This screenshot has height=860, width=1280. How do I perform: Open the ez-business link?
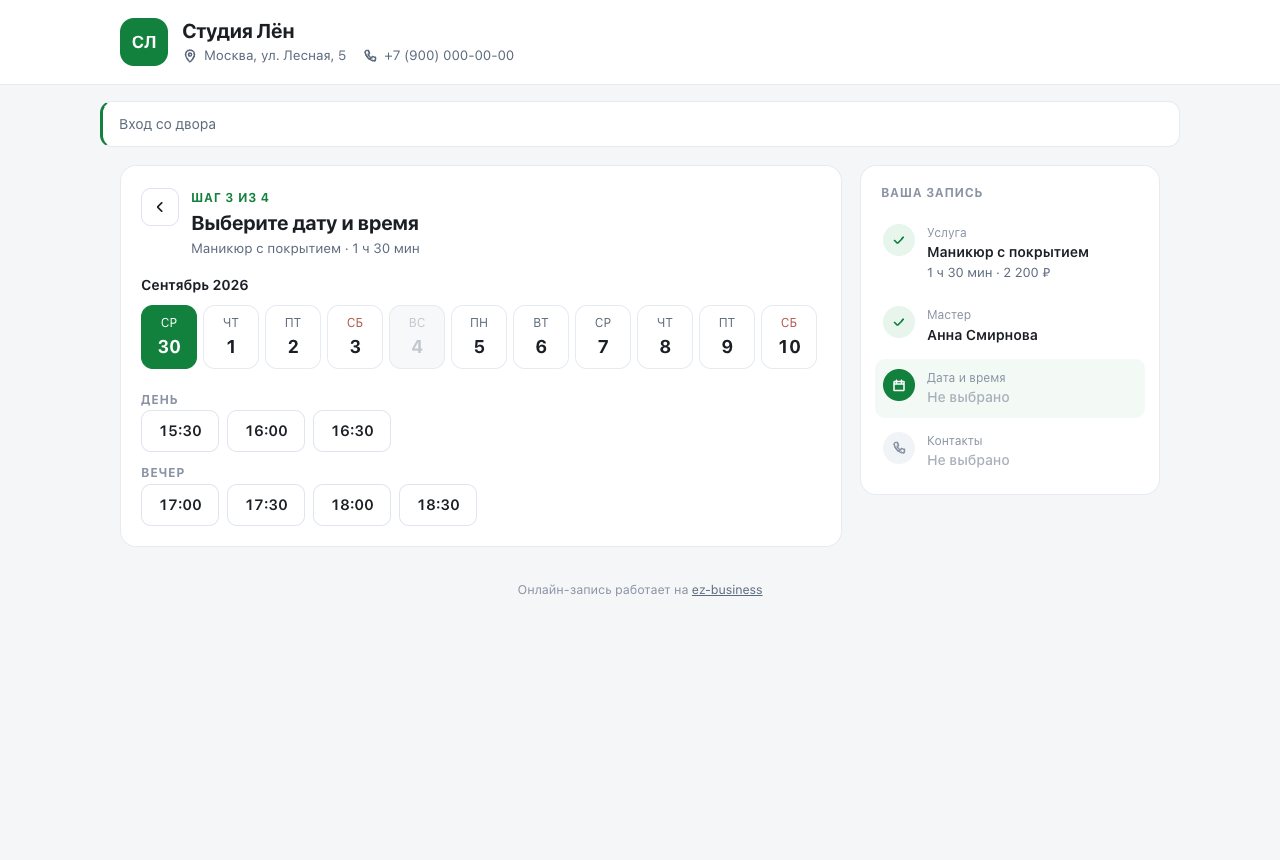(x=727, y=590)
